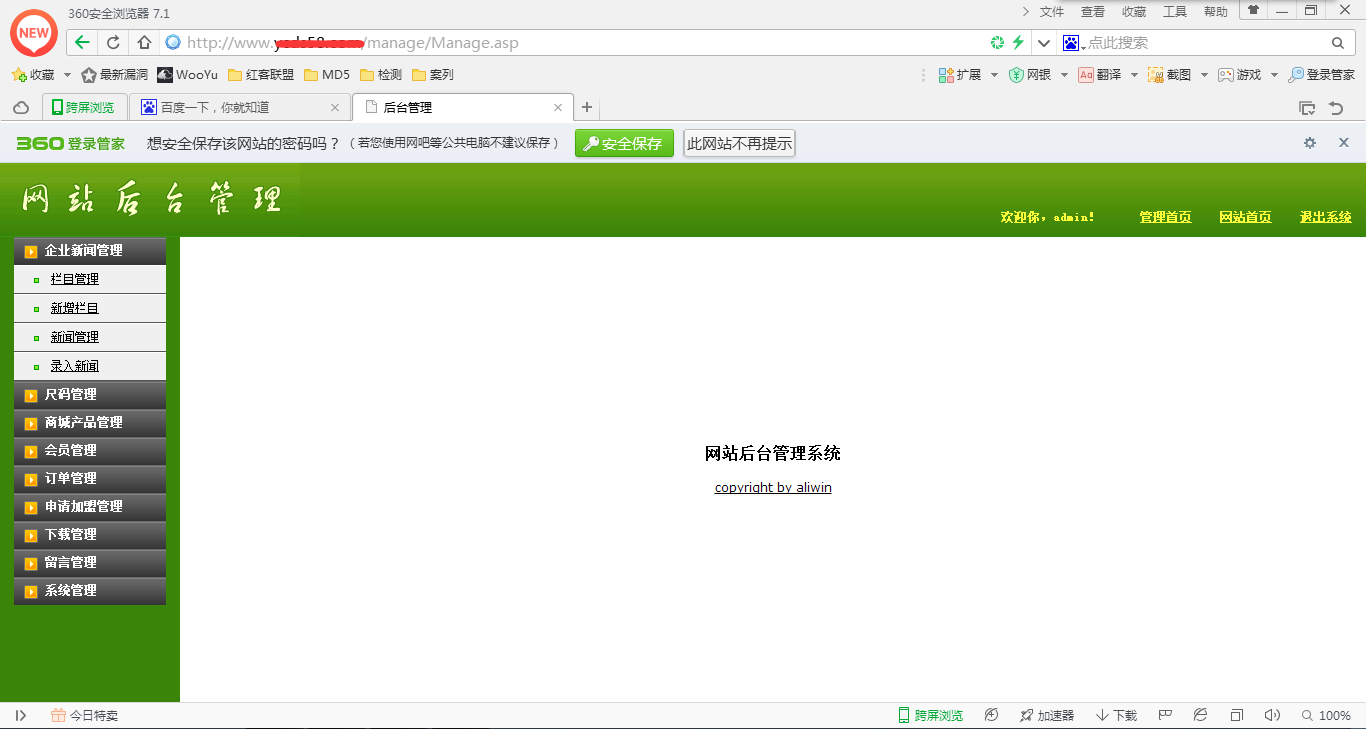
Task: Open the favorites star 收藏 button
Action: [x=33, y=75]
